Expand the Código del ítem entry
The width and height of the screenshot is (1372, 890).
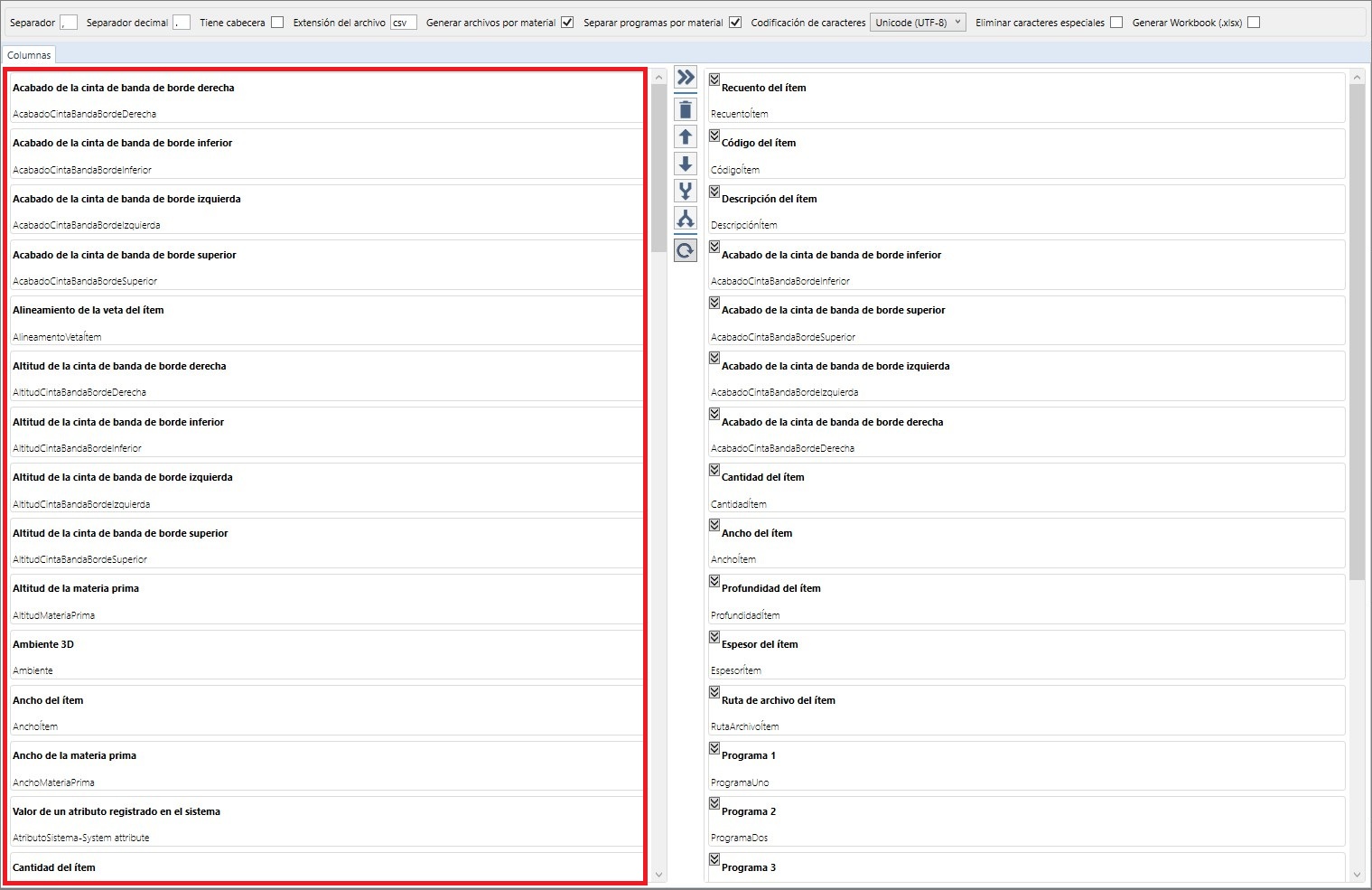714,136
